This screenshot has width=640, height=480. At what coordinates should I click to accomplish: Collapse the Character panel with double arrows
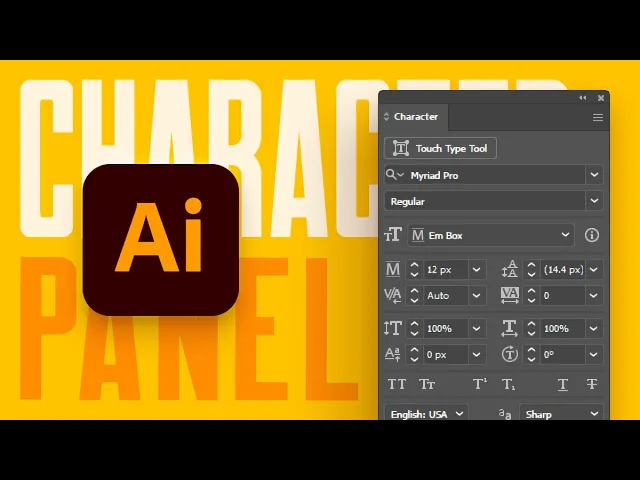(x=582, y=98)
